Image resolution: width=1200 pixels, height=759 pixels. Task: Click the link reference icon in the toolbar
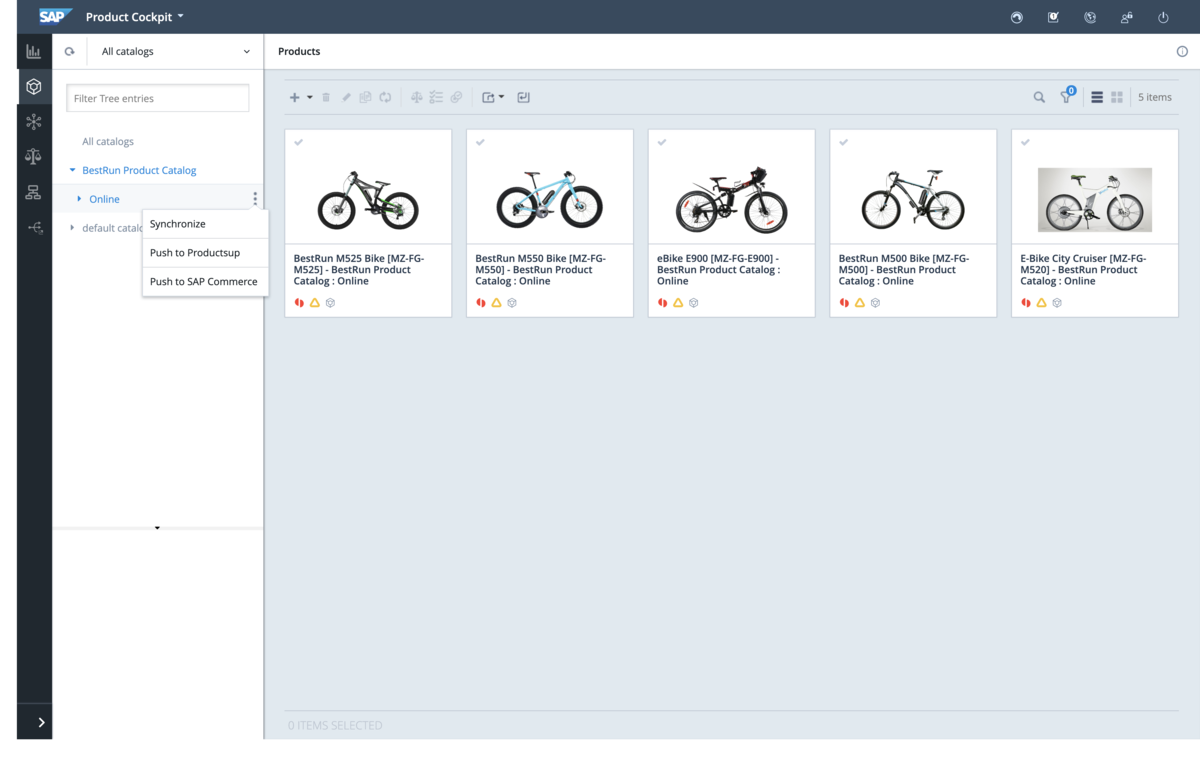457,97
